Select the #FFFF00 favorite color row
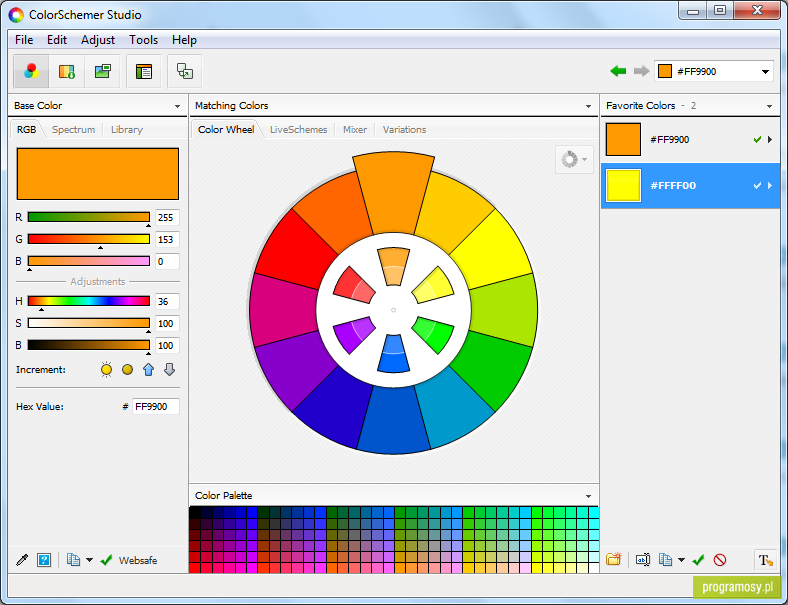 (x=690, y=185)
